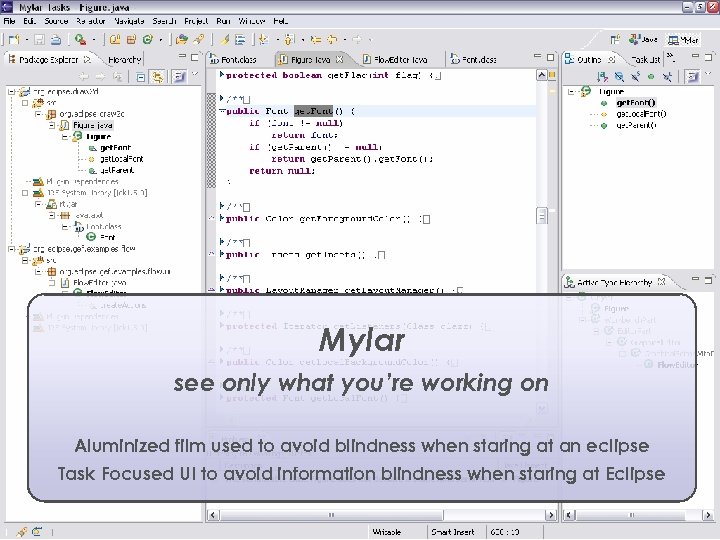Click the Open Type toolbar icon

click(x=182, y=40)
